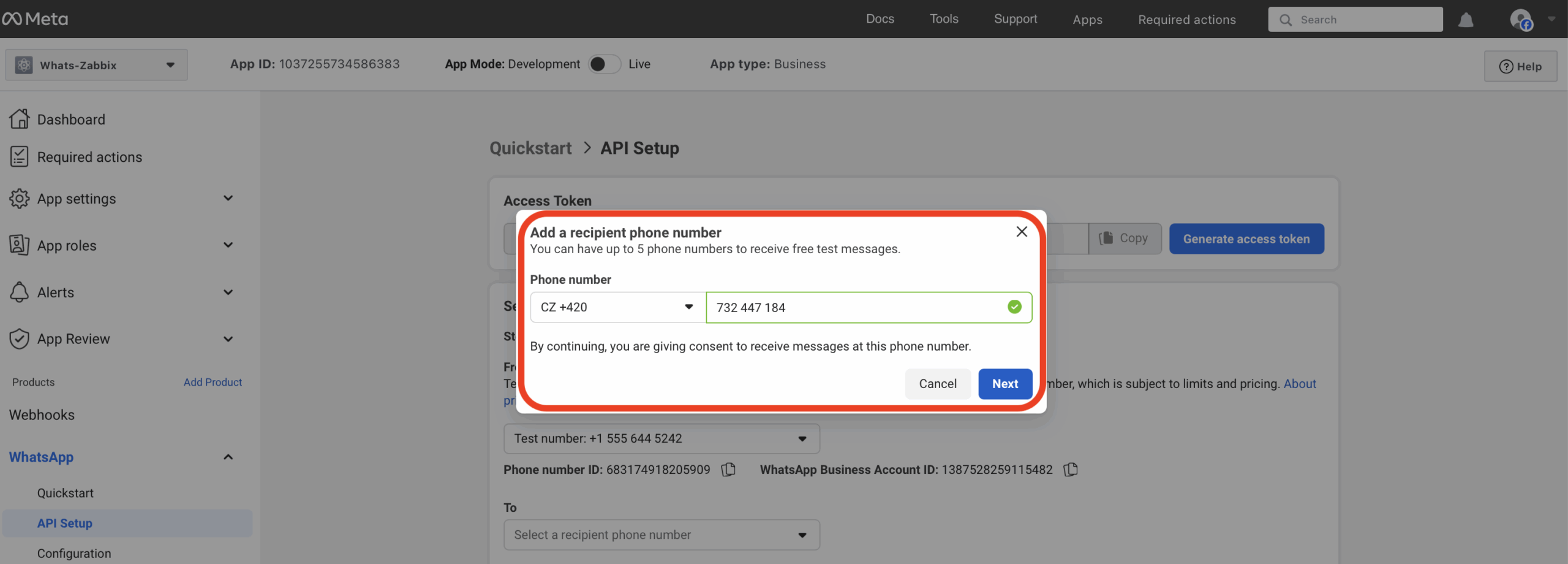Copy the Phone number ID

coord(728,470)
